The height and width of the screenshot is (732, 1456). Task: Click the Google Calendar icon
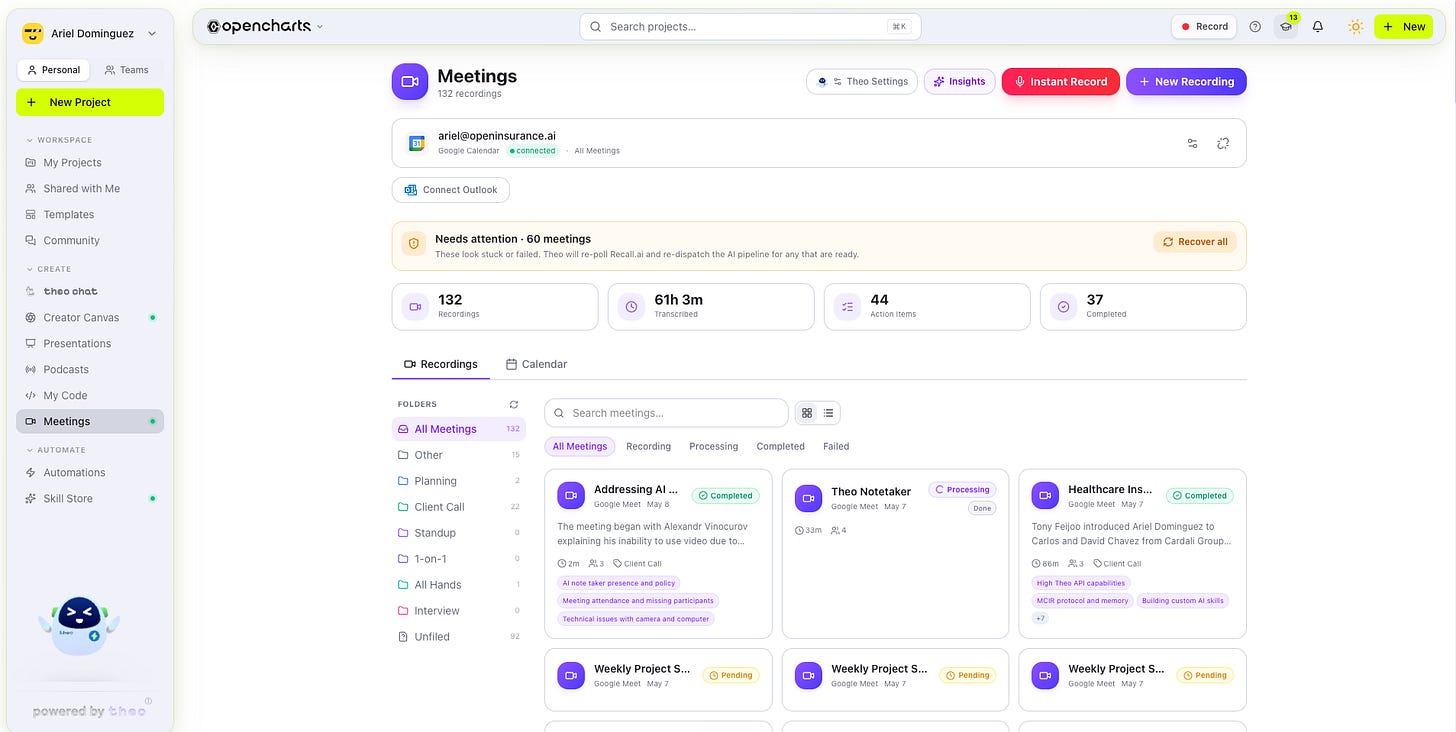click(x=417, y=143)
